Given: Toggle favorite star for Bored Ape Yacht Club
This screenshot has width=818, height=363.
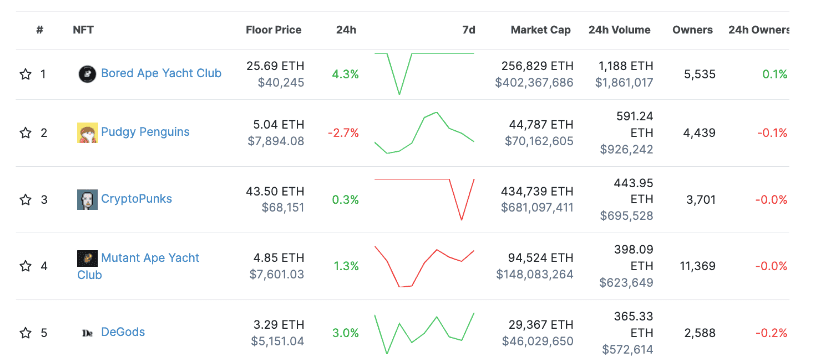Looking at the screenshot, I should [x=26, y=74].
